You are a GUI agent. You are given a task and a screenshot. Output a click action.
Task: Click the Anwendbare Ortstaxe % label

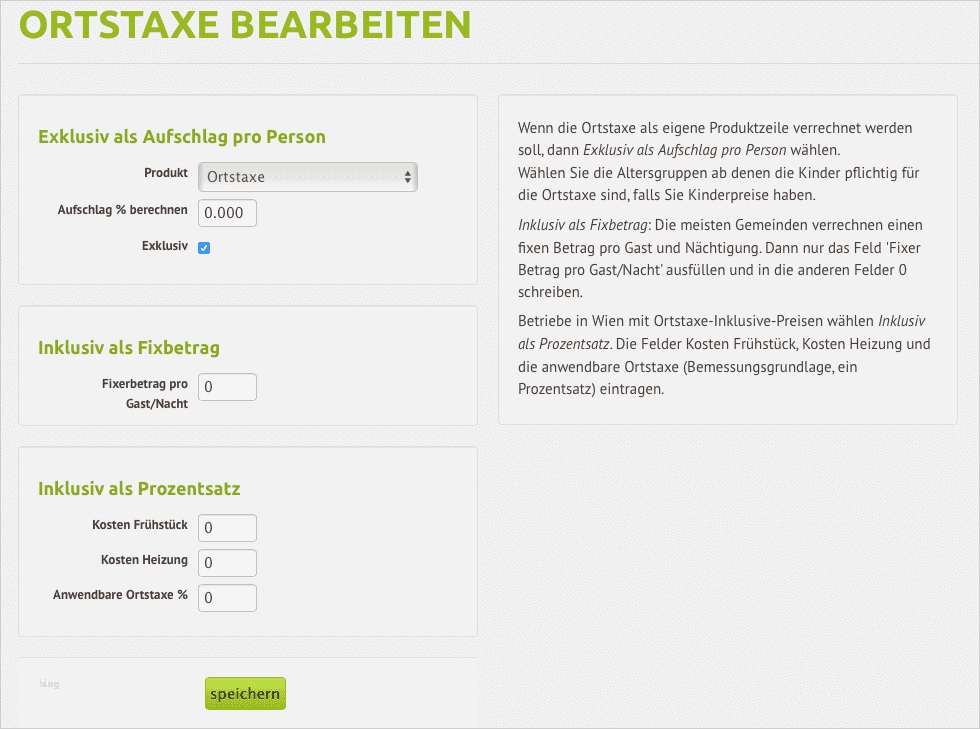pos(120,595)
